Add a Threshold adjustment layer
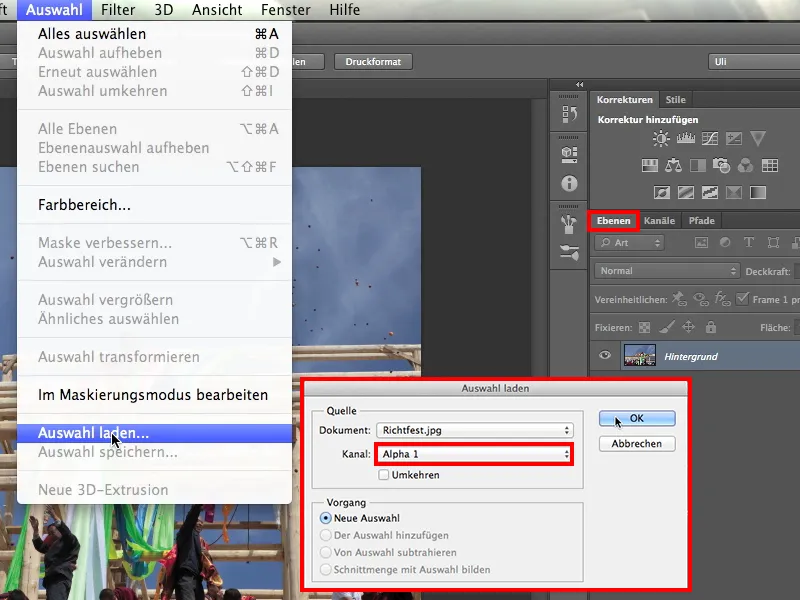This screenshot has height=600, width=800. pos(710,192)
